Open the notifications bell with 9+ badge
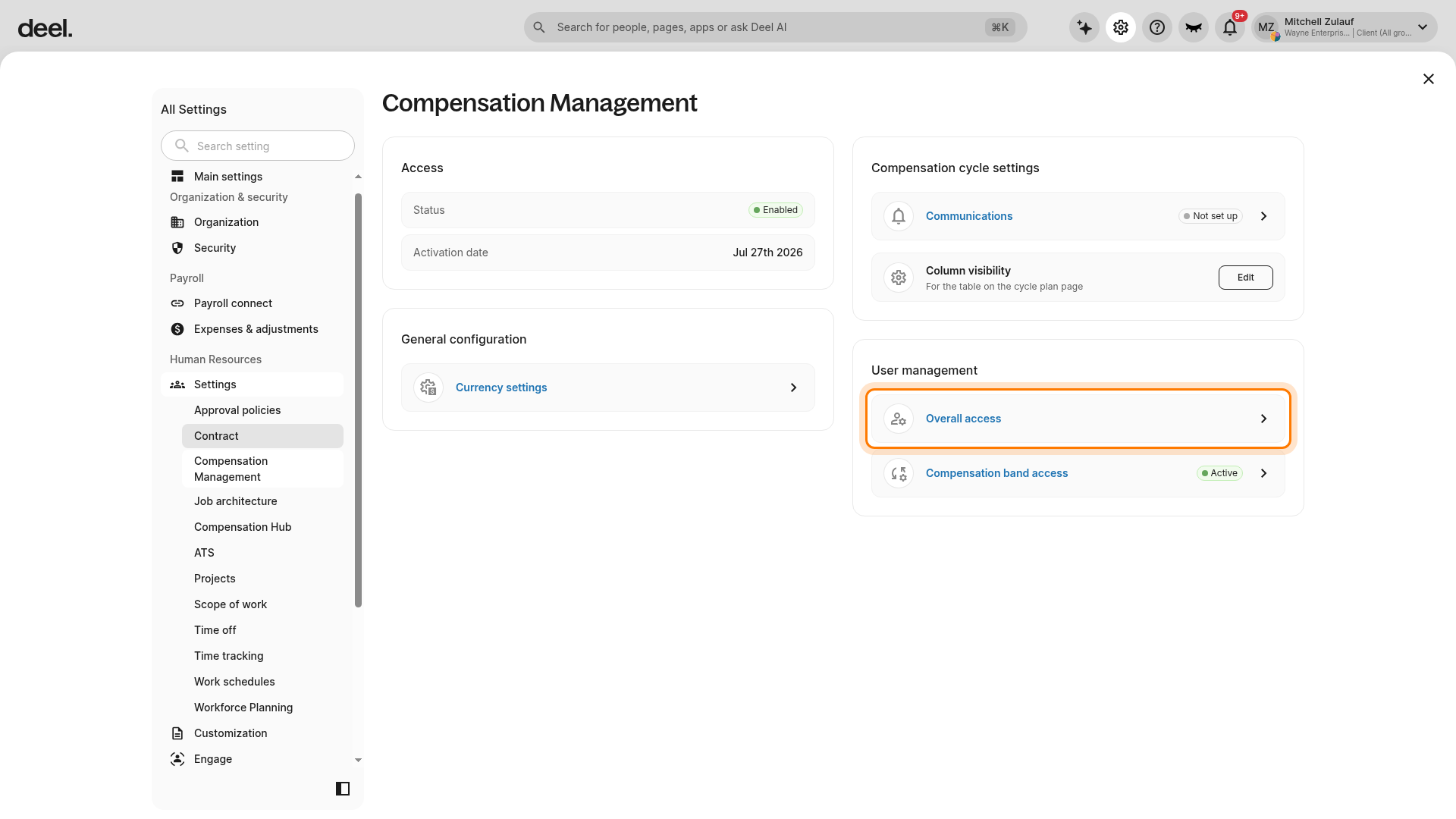The height and width of the screenshot is (819, 1456). click(1230, 27)
